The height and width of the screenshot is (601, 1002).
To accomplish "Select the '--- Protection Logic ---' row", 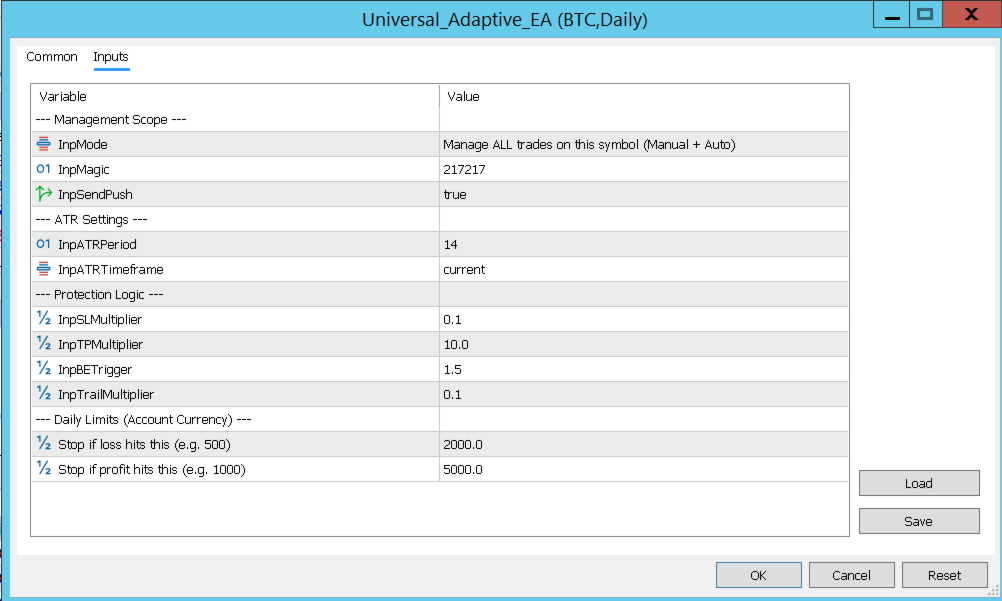I will 440,294.
